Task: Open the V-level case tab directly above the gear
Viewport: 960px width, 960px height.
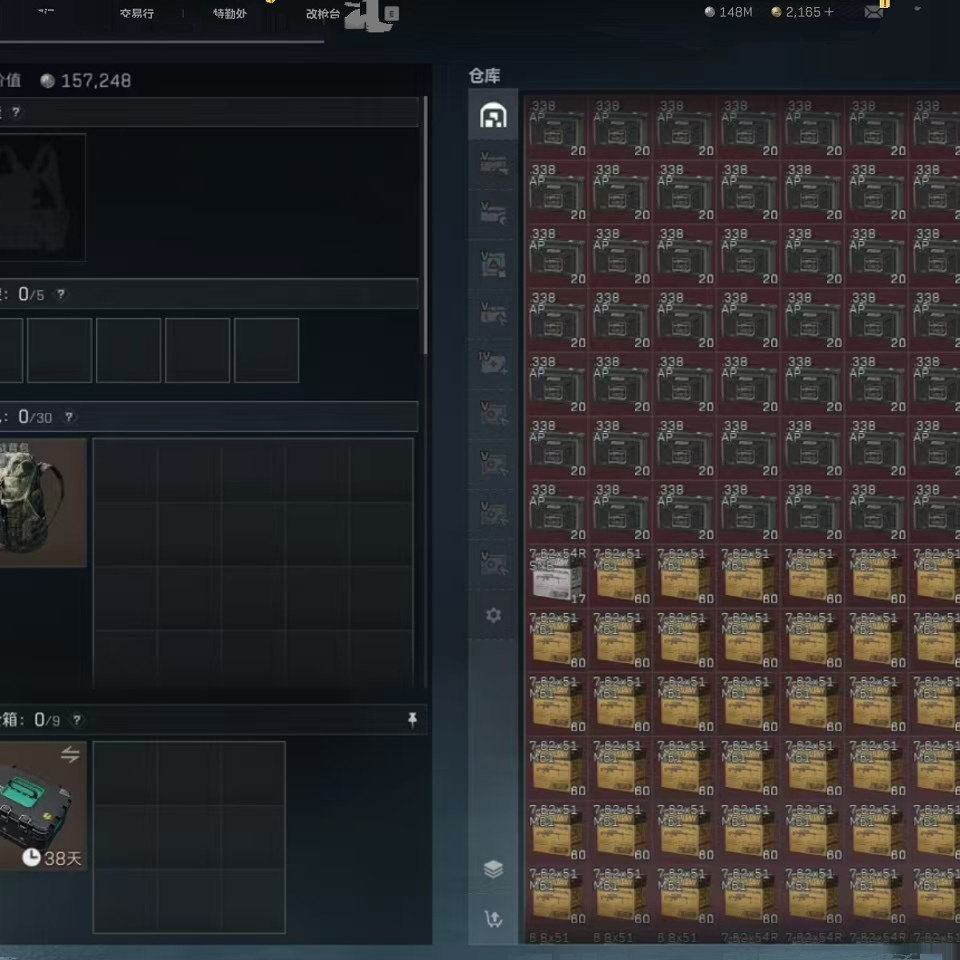Action: (x=493, y=563)
